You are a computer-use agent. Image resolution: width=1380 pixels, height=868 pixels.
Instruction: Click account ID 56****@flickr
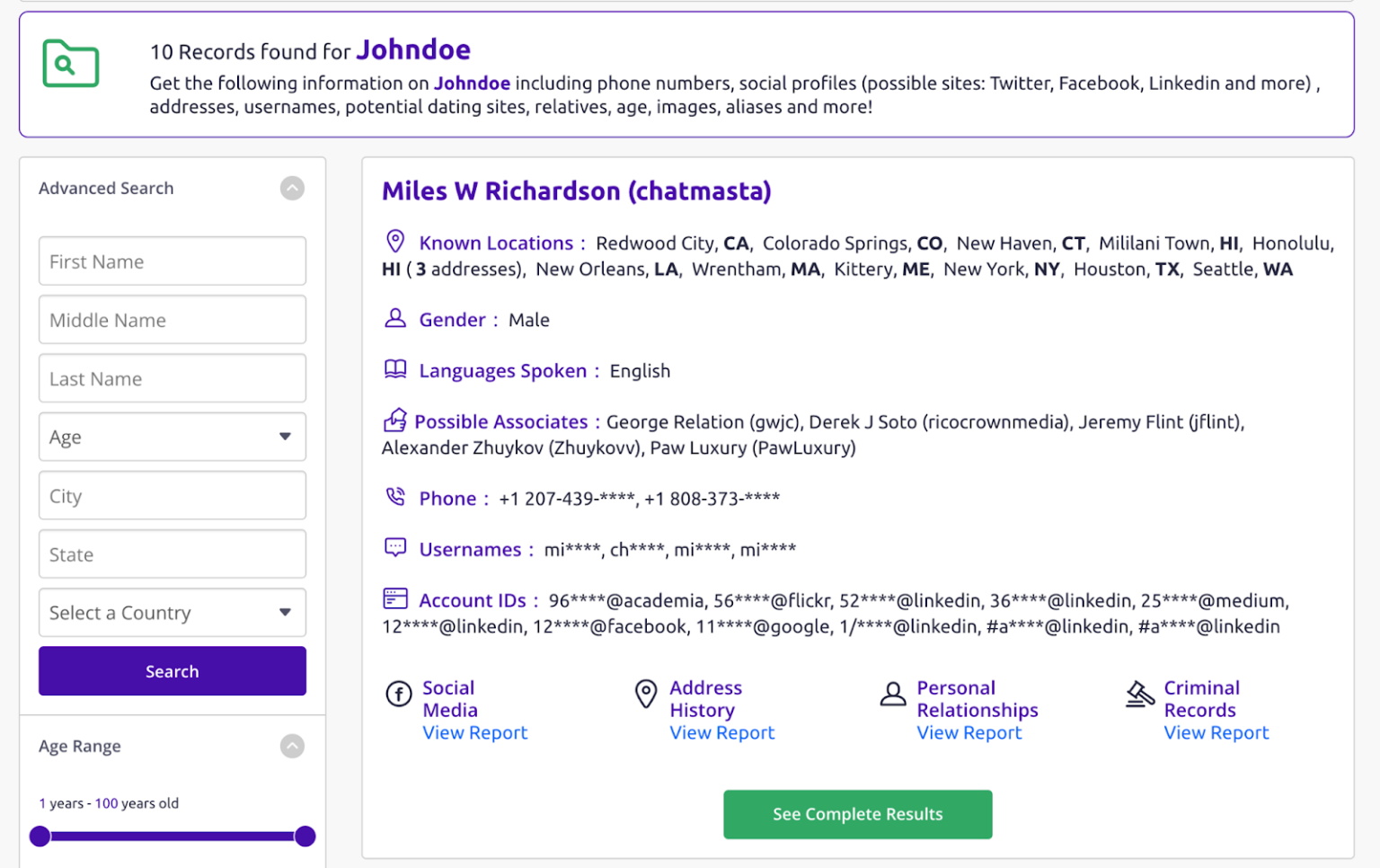click(x=772, y=600)
